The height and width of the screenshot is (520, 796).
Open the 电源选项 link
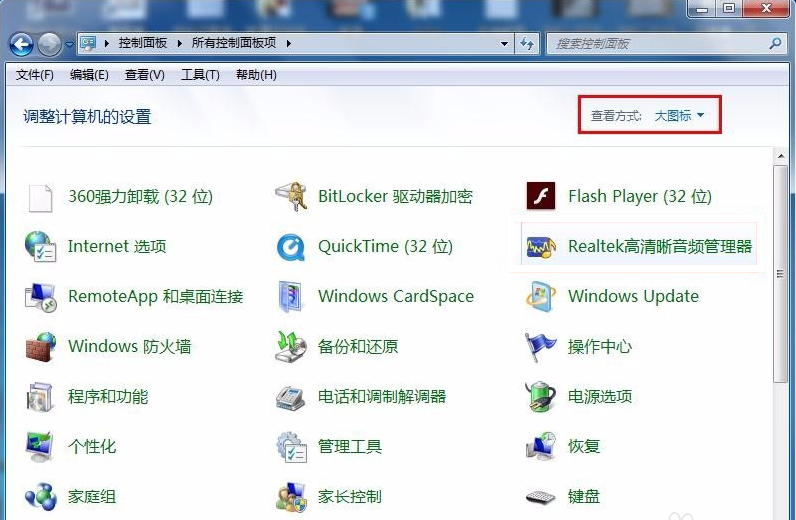[600, 397]
